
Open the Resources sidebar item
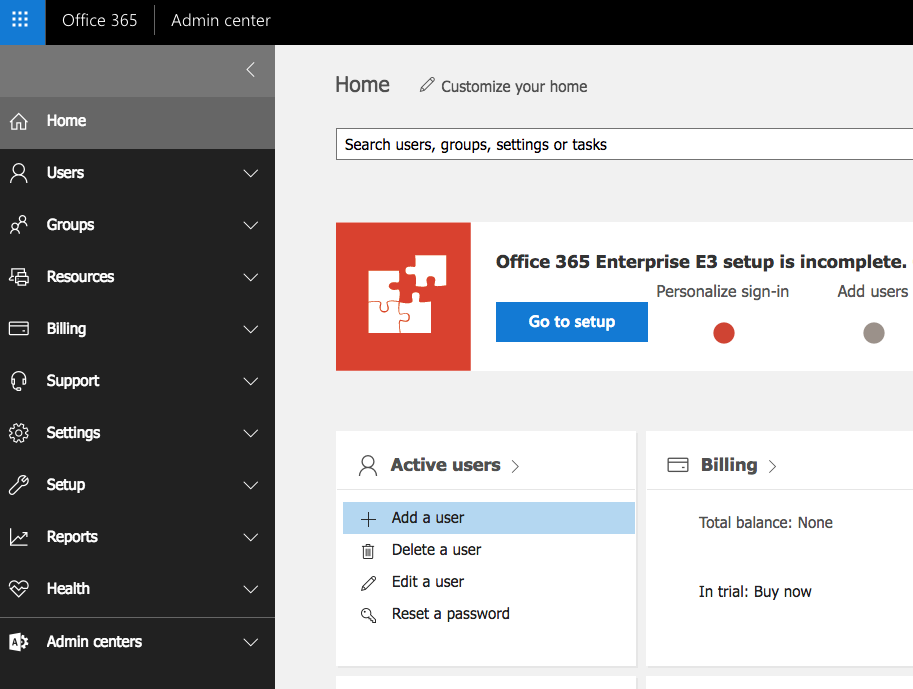(137, 277)
